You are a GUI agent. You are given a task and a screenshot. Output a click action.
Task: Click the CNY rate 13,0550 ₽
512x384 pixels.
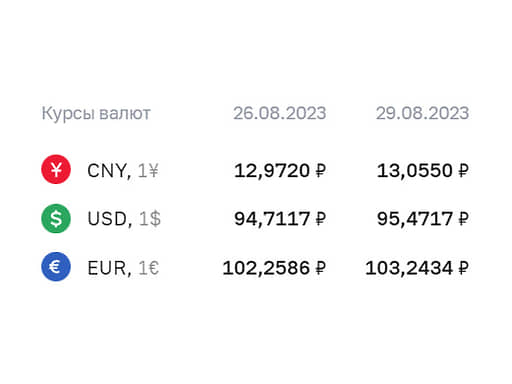click(x=423, y=171)
